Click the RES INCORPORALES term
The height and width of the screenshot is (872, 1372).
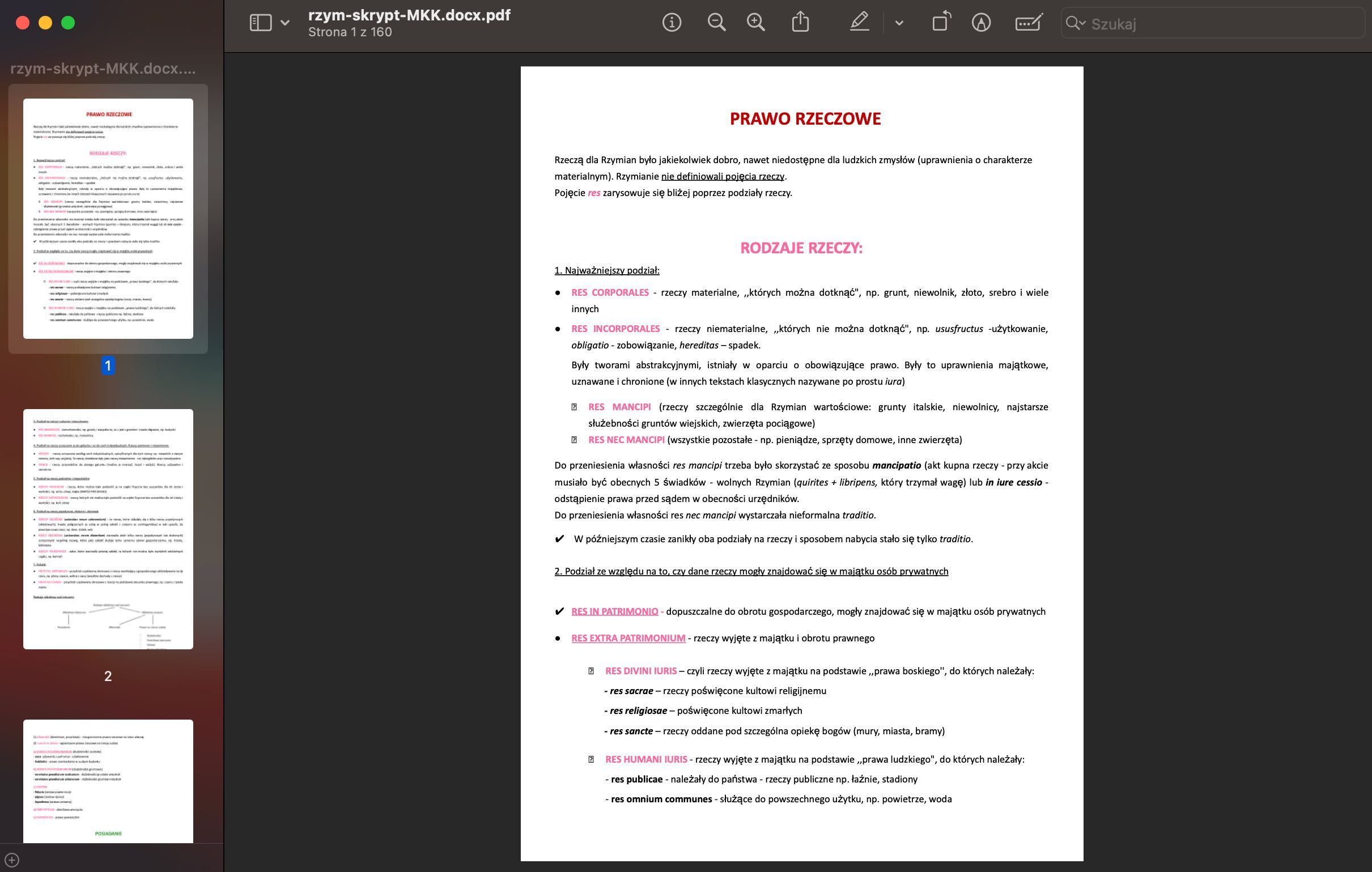pos(615,329)
